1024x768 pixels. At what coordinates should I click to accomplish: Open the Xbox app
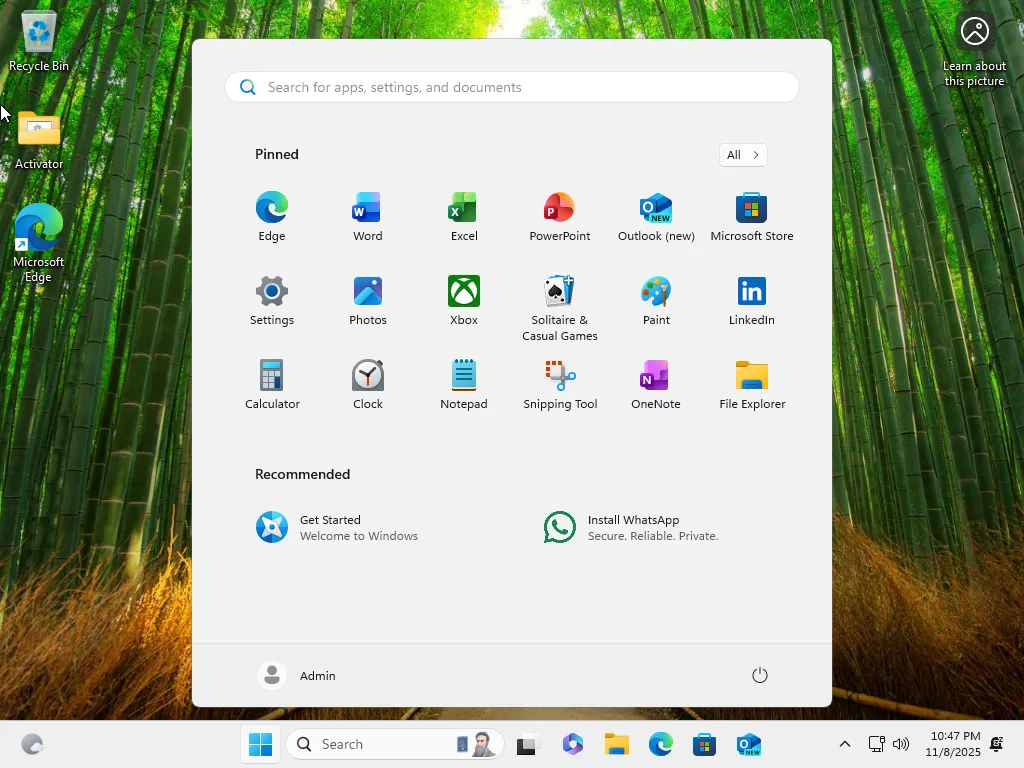point(464,300)
